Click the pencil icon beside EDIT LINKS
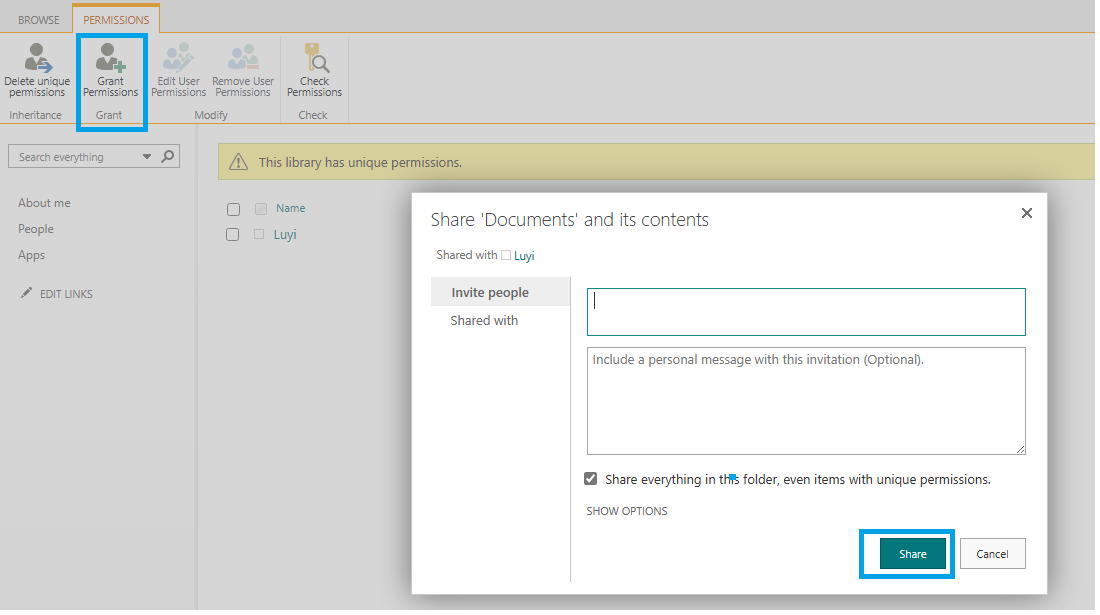The width and height of the screenshot is (1100, 615). coord(27,293)
